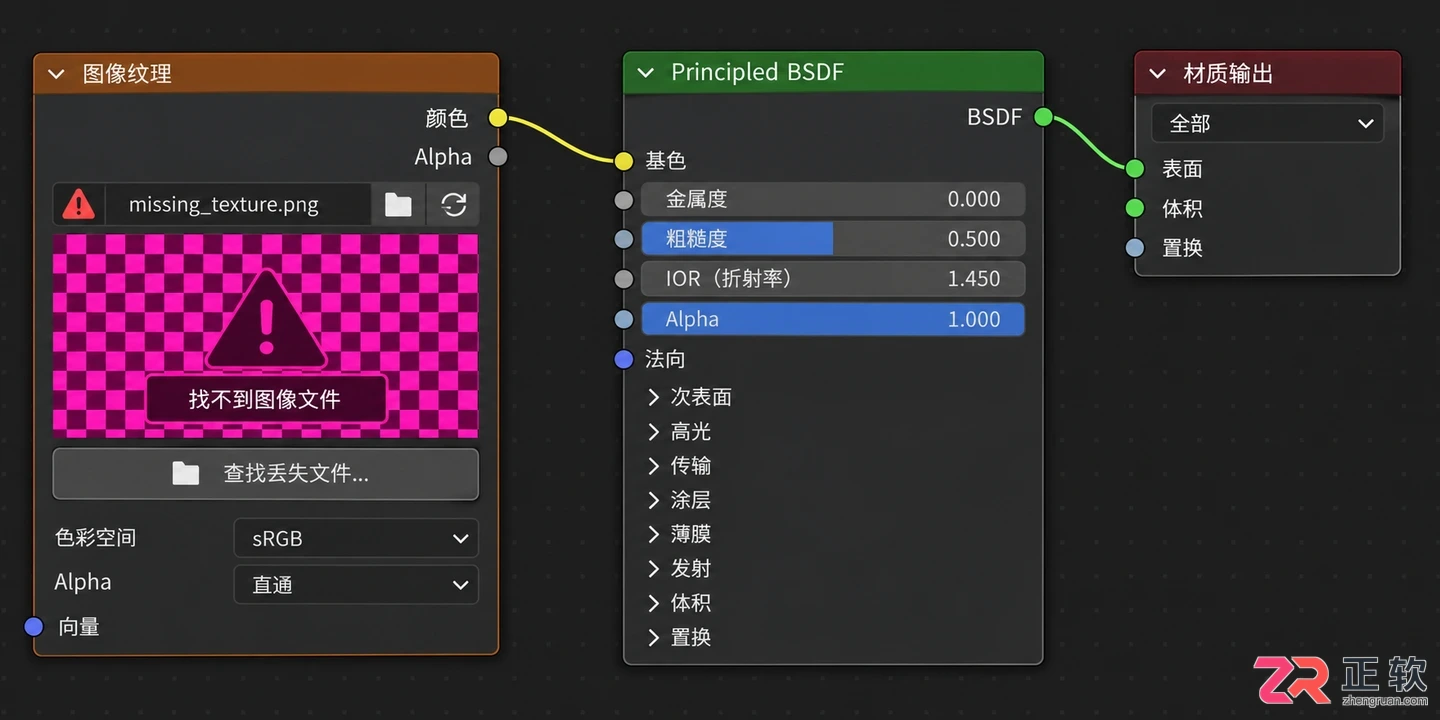Click the 查找丢失文件... button
This screenshot has width=1440, height=720.
[x=265, y=473]
